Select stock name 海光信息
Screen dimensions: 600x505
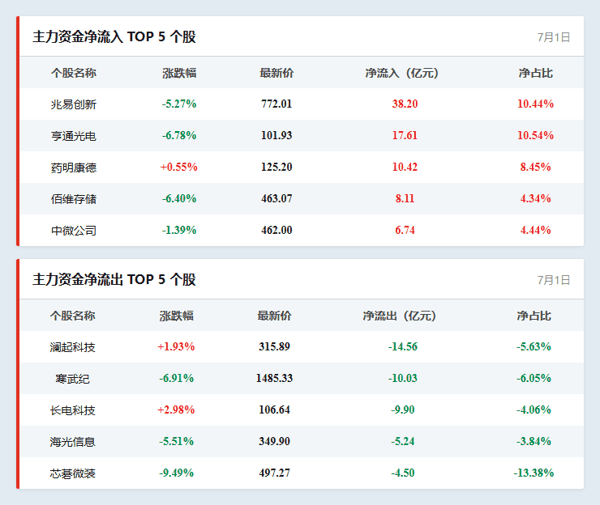tap(72, 442)
